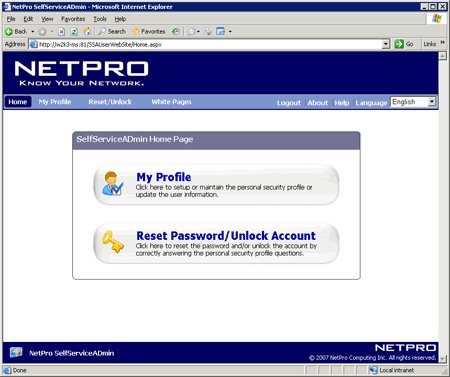450x377 pixels.
Task: Click the address bar URL field
Action: pos(210,44)
